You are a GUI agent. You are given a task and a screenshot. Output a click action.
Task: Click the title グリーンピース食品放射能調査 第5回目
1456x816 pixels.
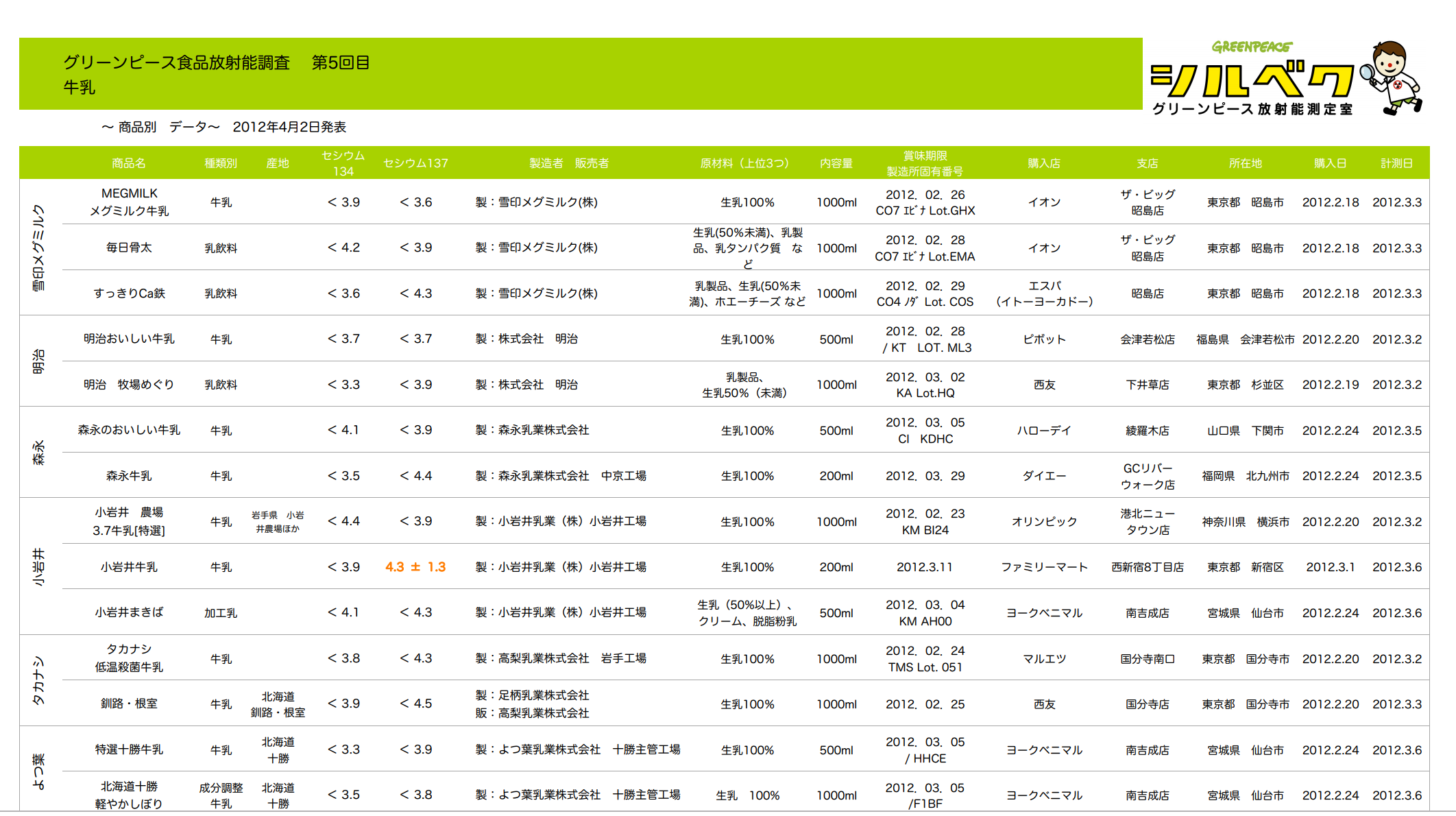(x=217, y=62)
